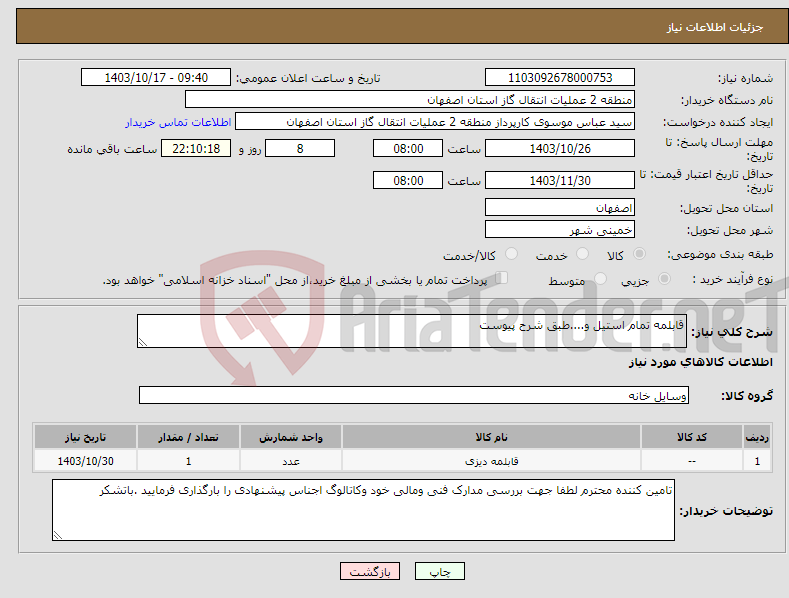This screenshot has width=789, height=598.
Task: Click the چاپ print button
Action: (439, 571)
